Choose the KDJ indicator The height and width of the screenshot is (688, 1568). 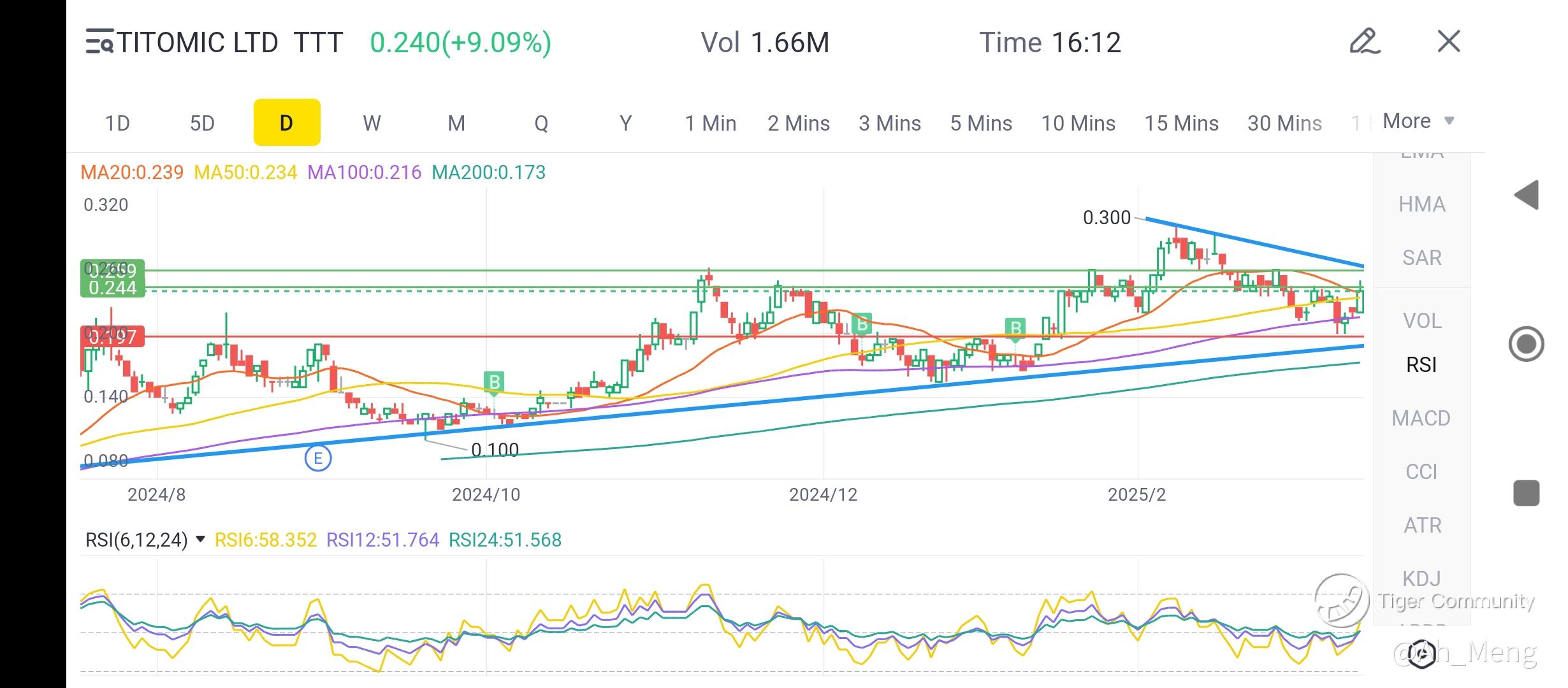point(1422,578)
